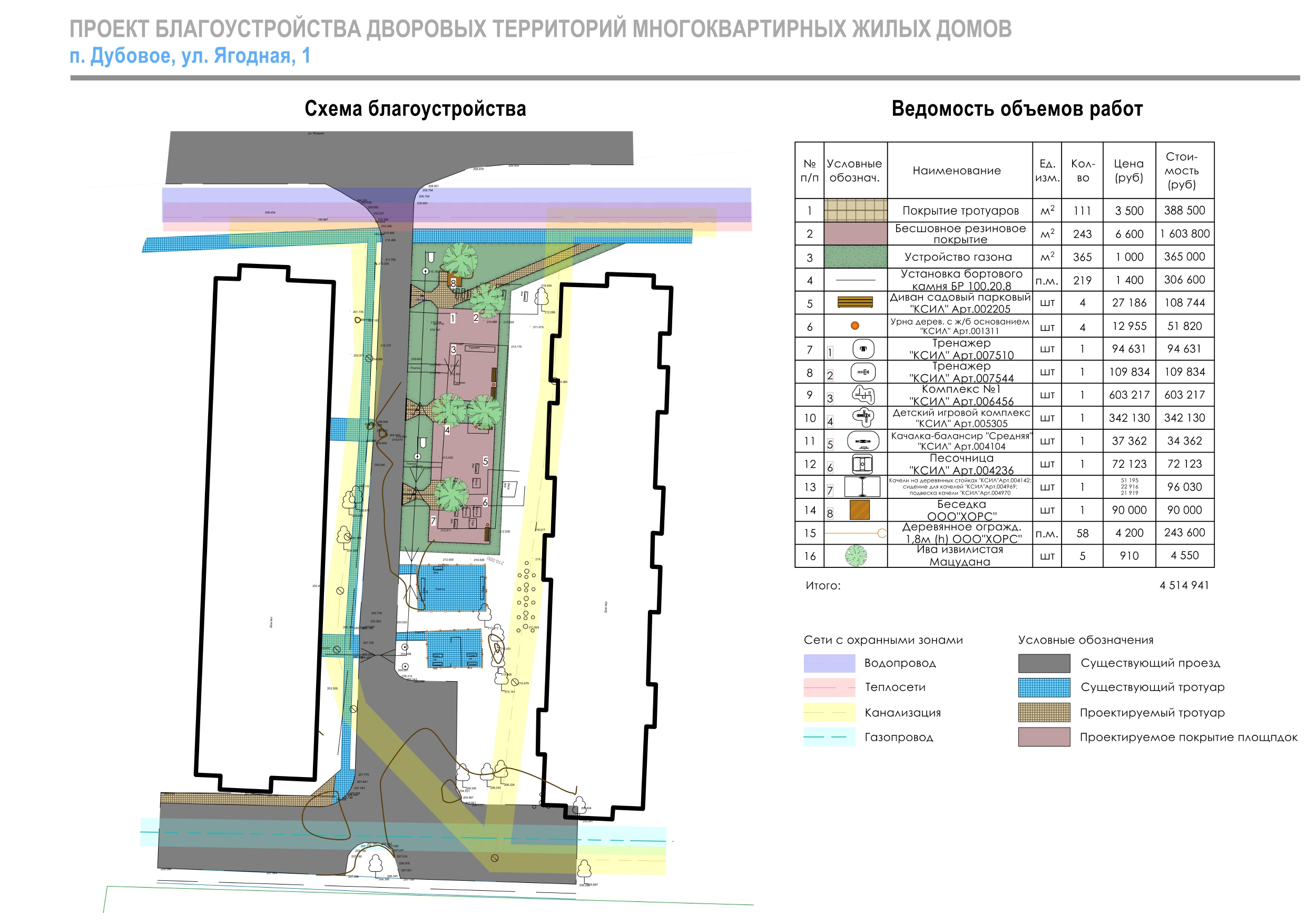Click the green lawn symbol for Устройство газона
Viewport: 1307px width, 924px height.
point(855,257)
